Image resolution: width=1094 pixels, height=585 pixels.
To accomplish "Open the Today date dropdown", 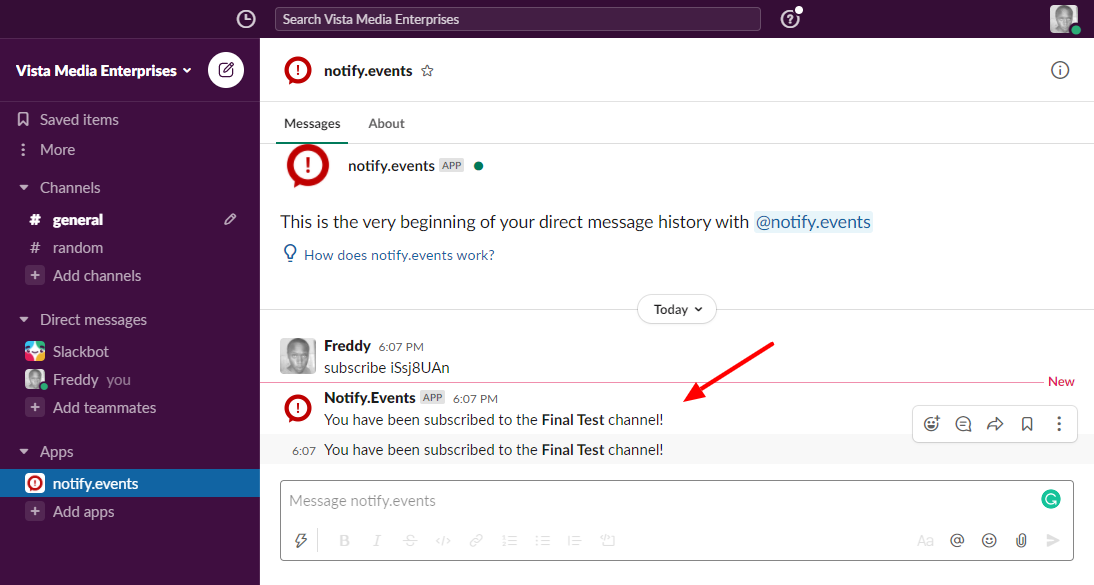I will click(x=677, y=309).
